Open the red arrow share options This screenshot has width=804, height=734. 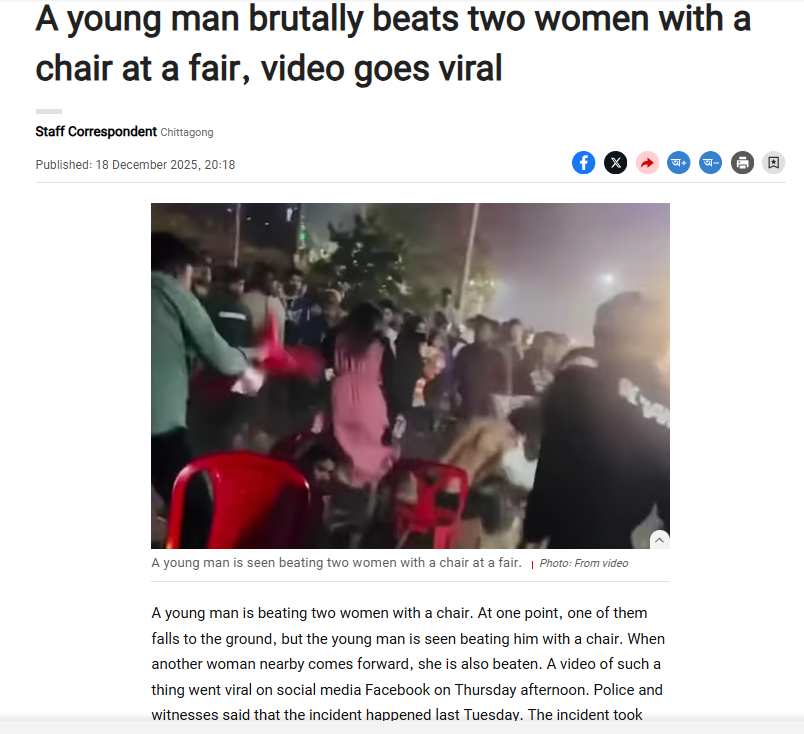tap(647, 163)
